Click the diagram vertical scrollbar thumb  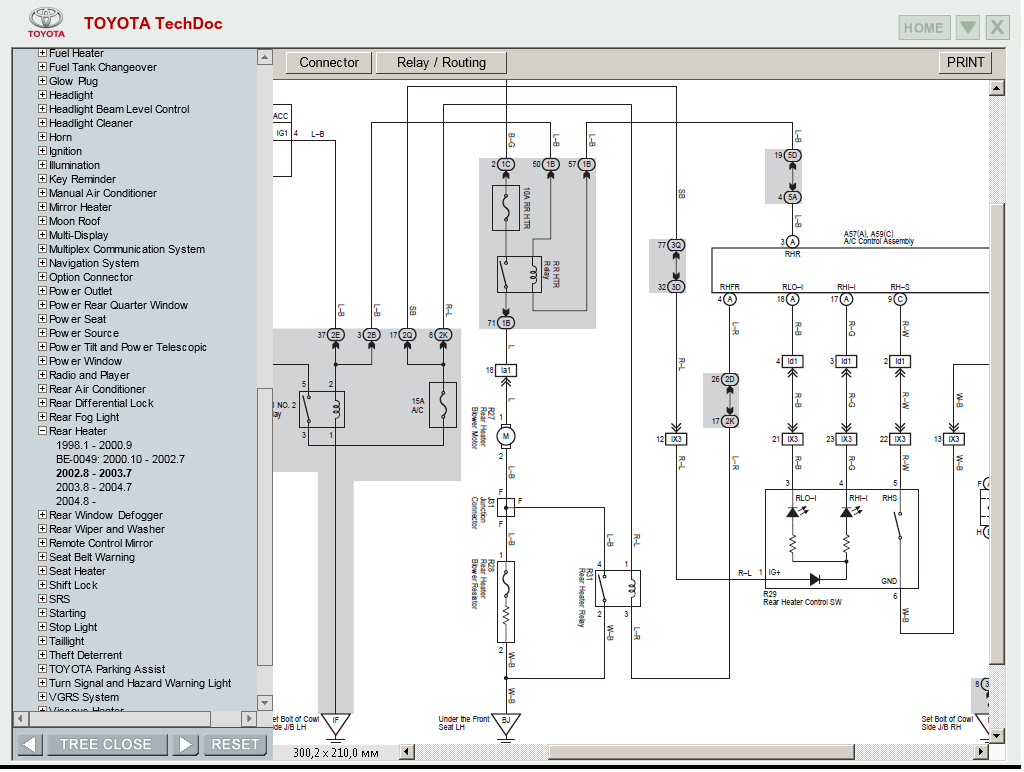(x=997, y=433)
